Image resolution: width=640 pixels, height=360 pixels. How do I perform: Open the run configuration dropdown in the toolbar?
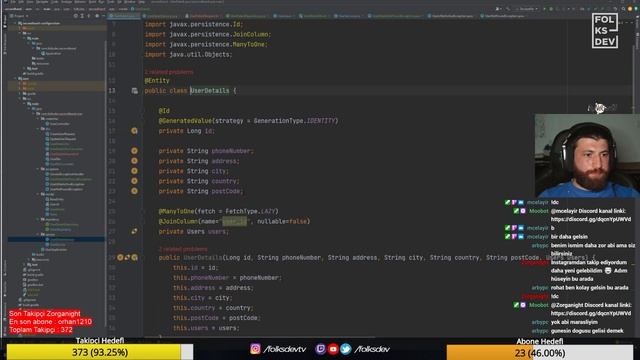[x=526, y=9]
